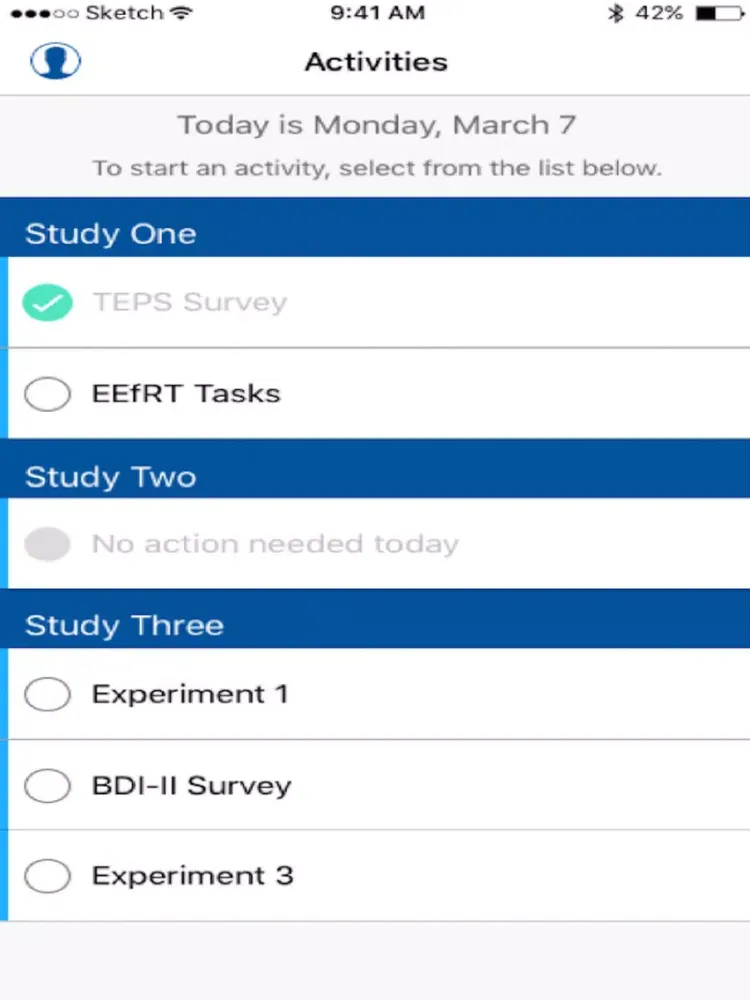Viewport: 750px width, 1000px height.
Task: Tap the Activities title in navigation bar
Action: [x=376, y=62]
